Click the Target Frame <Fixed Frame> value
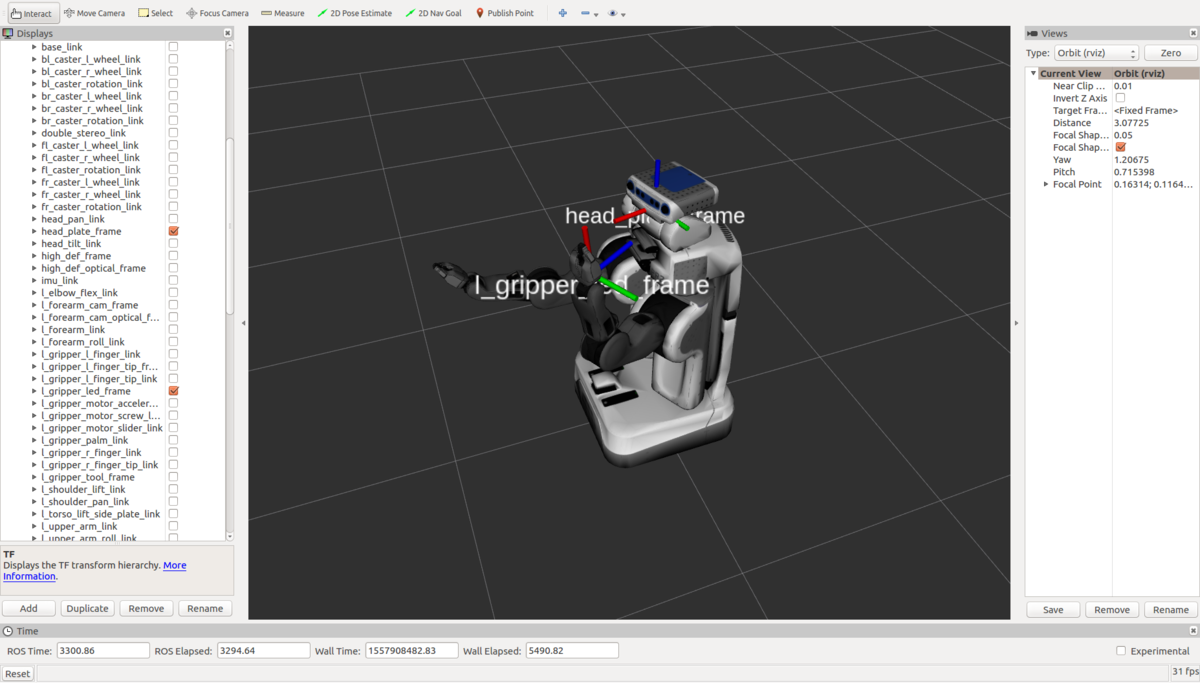Image resolution: width=1200 pixels, height=683 pixels. [1145, 111]
